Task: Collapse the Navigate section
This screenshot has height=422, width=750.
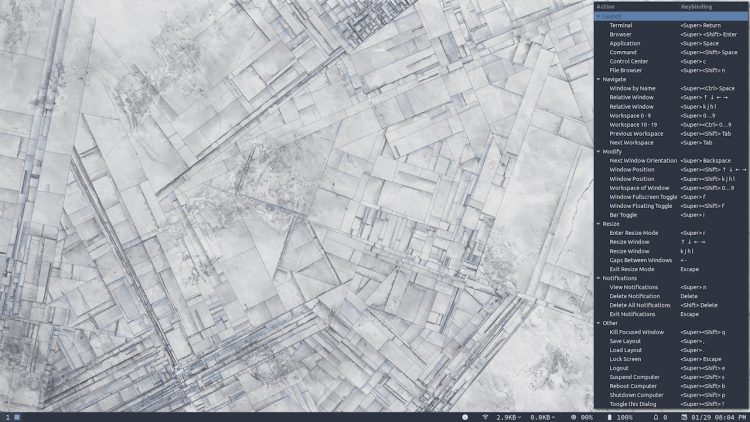Action: [598, 79]
